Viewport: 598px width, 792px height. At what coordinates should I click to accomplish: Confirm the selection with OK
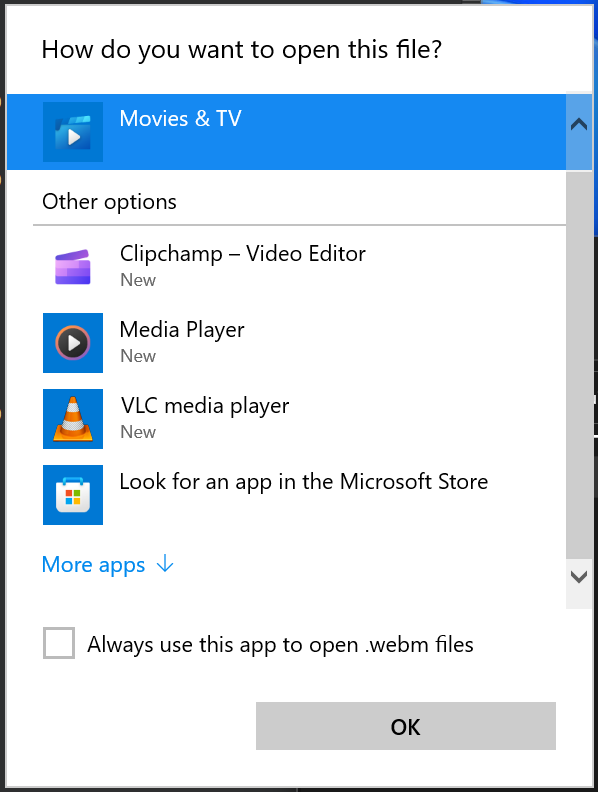(406, 726)
